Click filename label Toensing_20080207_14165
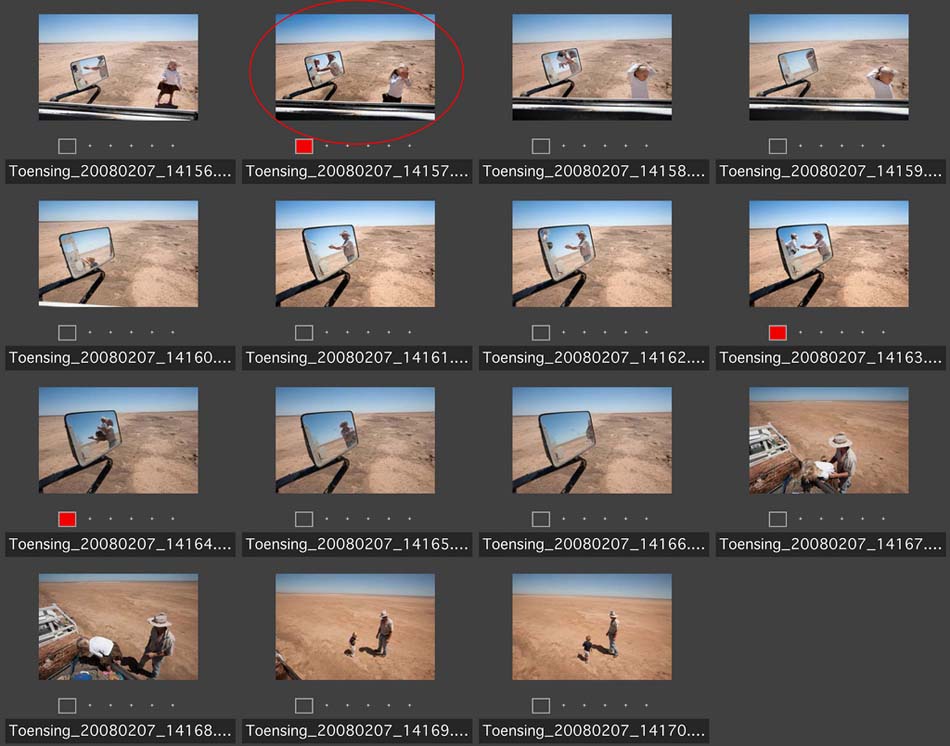The height and width of the screenshot is (746, 950). [357, 545]
